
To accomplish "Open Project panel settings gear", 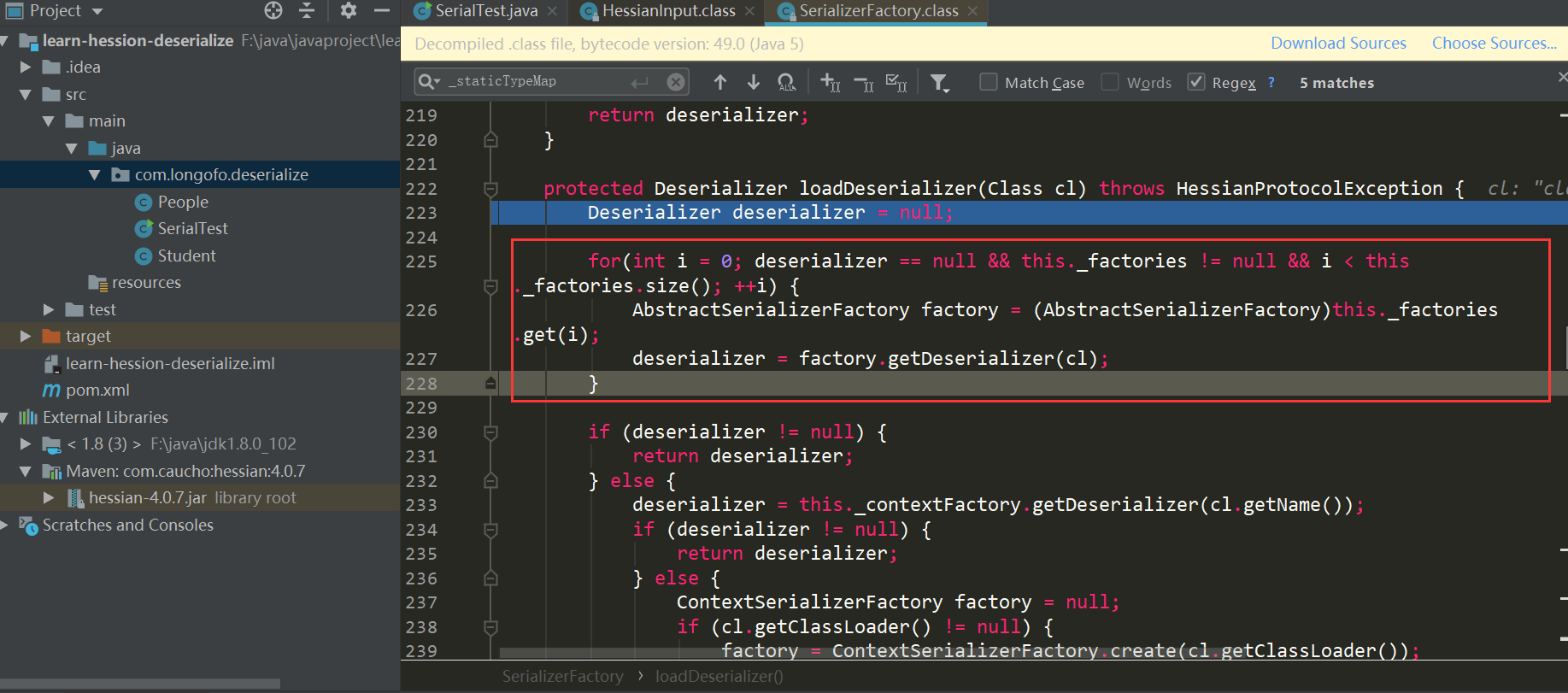I will coord(348,10).
